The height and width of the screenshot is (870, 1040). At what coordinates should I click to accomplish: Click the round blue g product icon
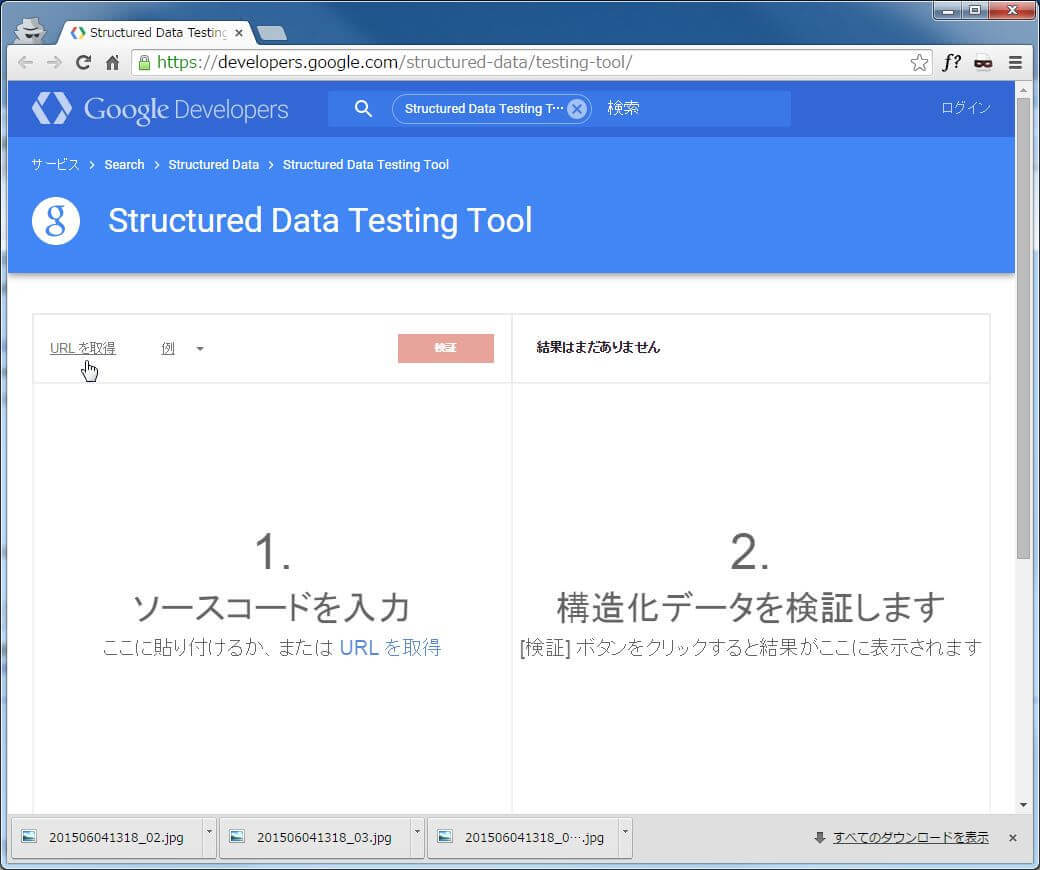[x=56, y=221]
